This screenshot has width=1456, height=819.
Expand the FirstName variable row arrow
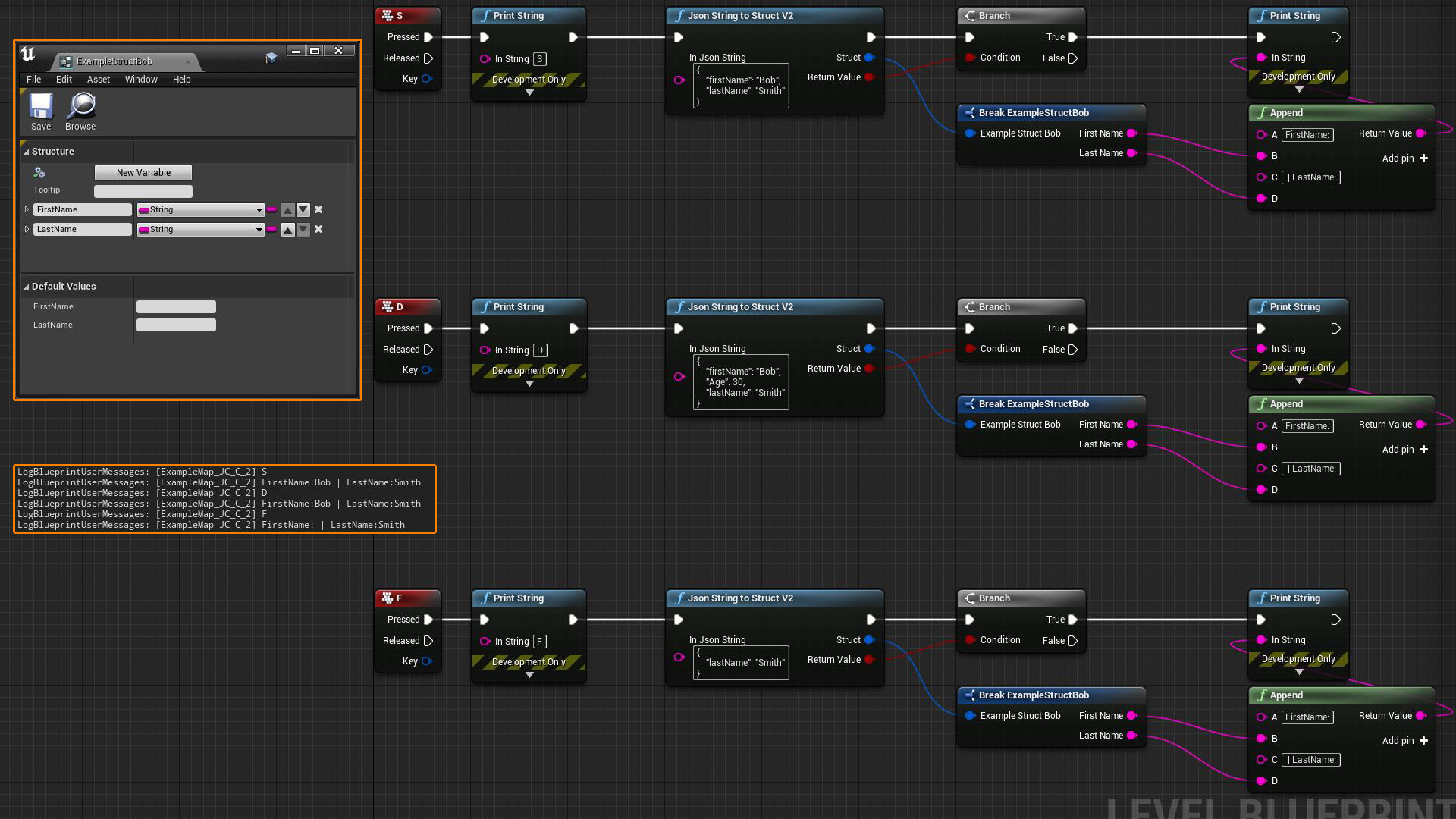27,210
